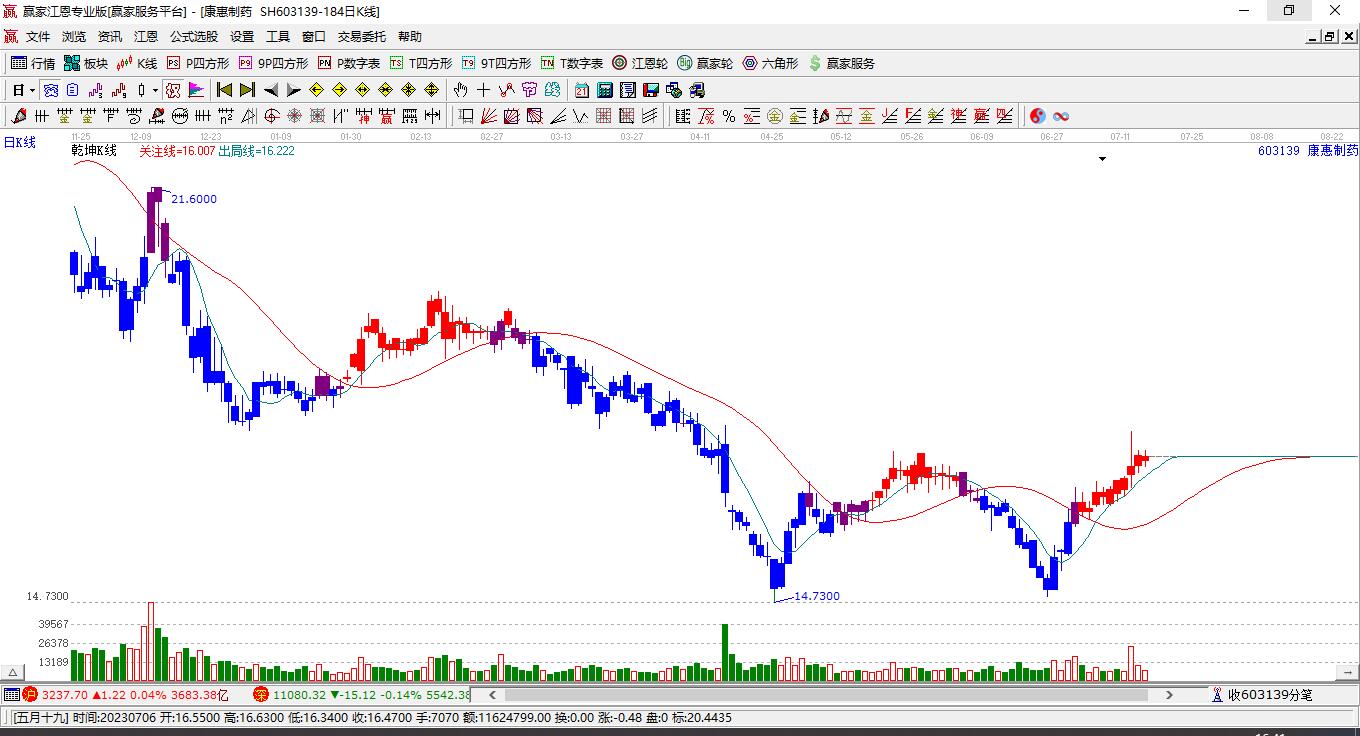Open the 板块 sector view
1360x736 pixels.
tap(86, 63)
